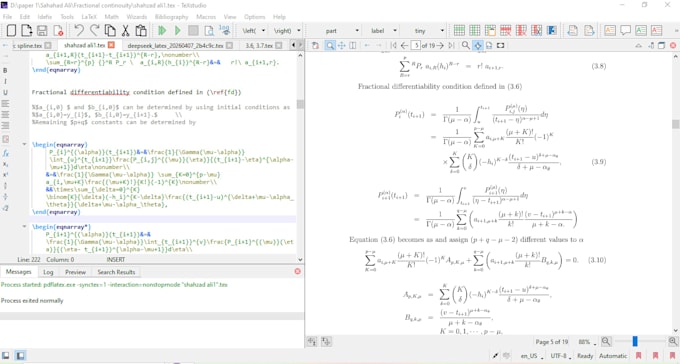
Task: Toggle the side panel from status bar icon
Action: [x=6, y=356]
